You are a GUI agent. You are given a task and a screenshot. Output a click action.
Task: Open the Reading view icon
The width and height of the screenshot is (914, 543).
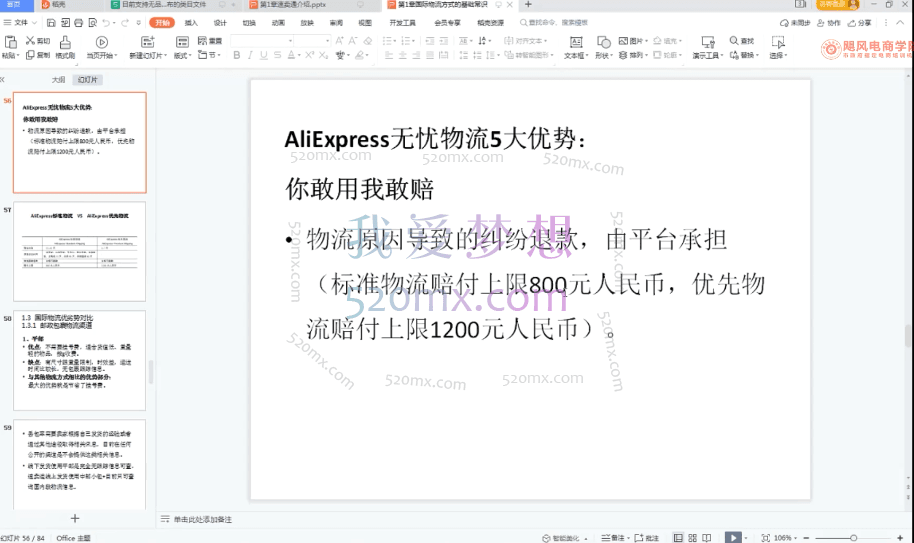706,538
